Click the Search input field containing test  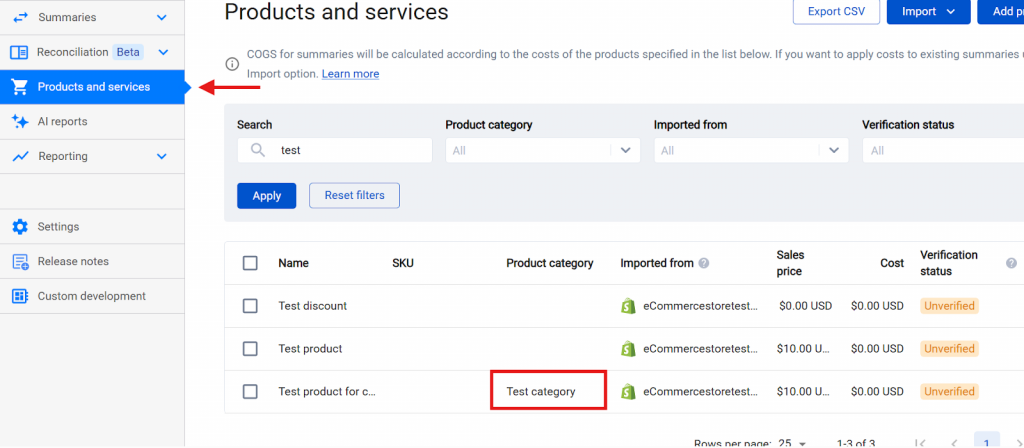tap(345, 150)
